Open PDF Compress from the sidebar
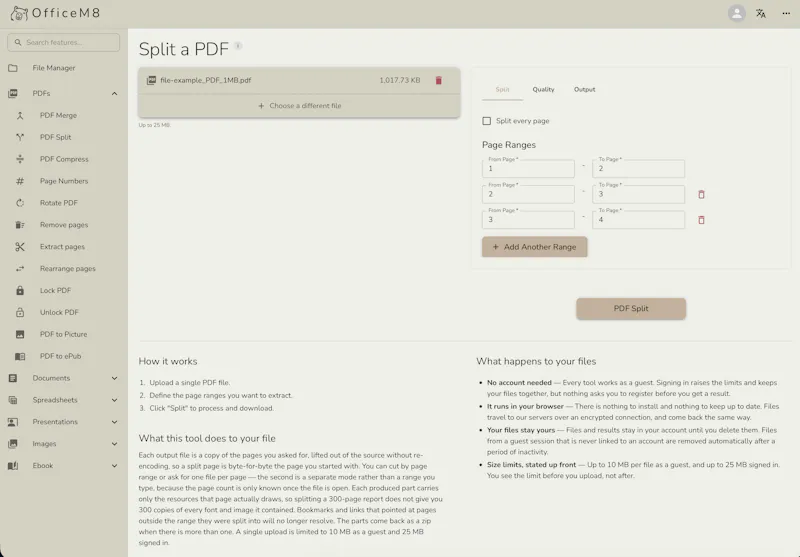Screen dimensions: 800x557 64,159
